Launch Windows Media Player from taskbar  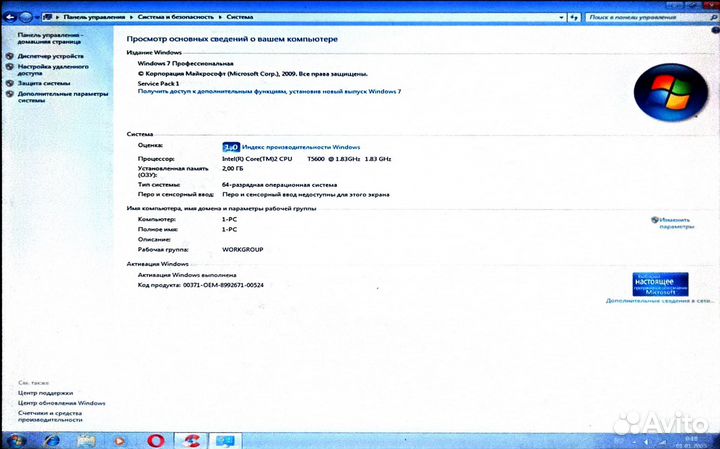pyautogui.click(x=120, y=439)
